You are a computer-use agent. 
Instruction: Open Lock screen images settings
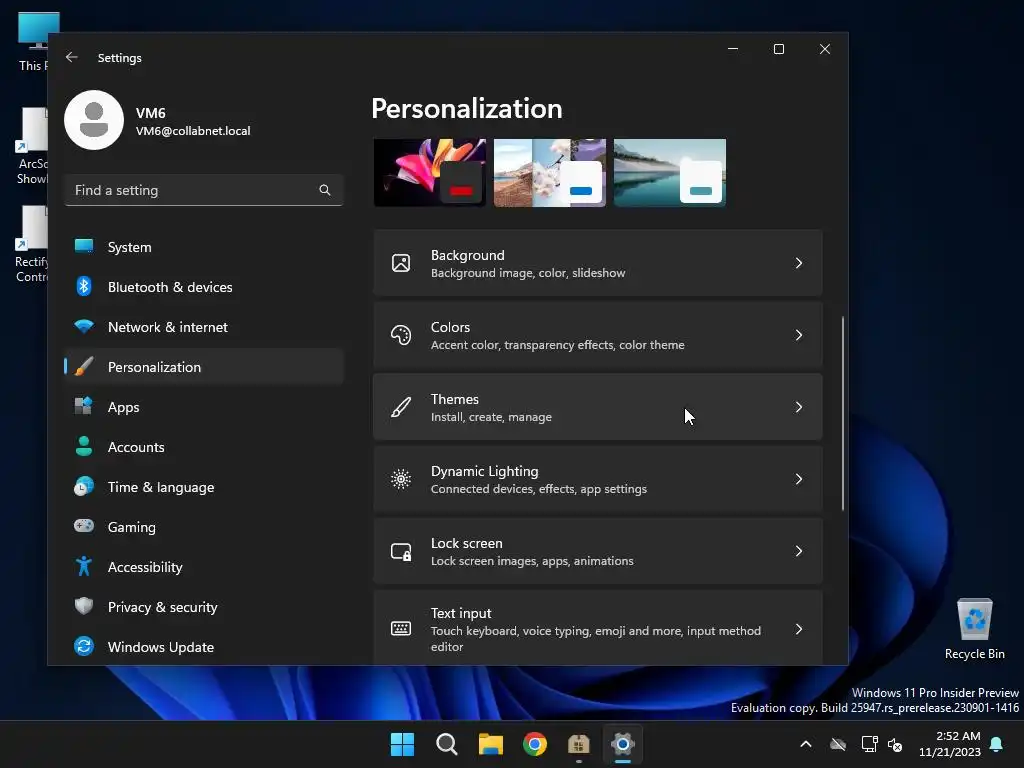point(598,551)
